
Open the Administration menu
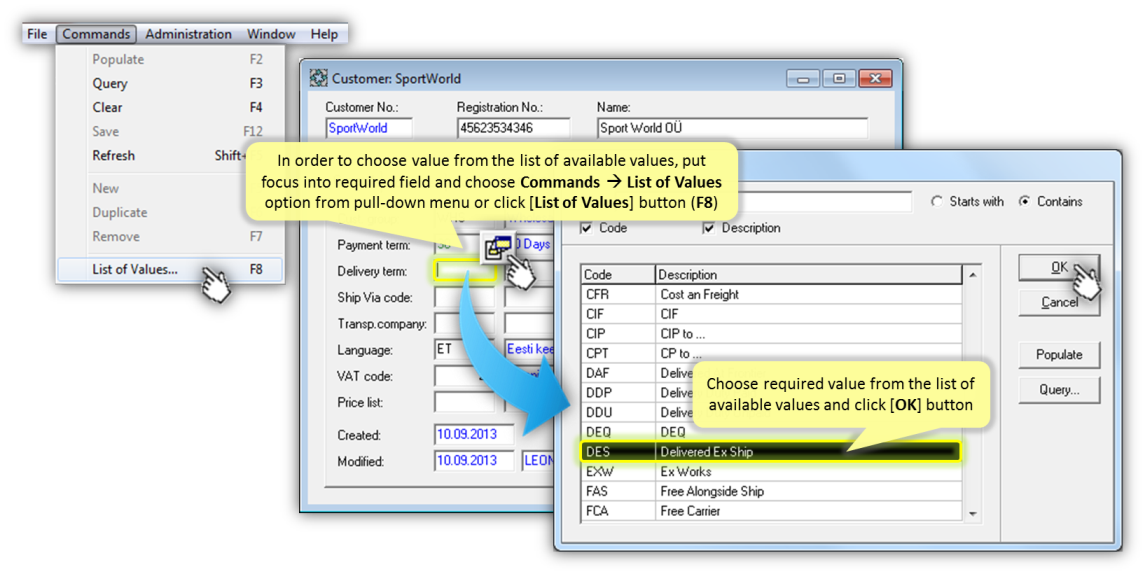tap(188, 34)
